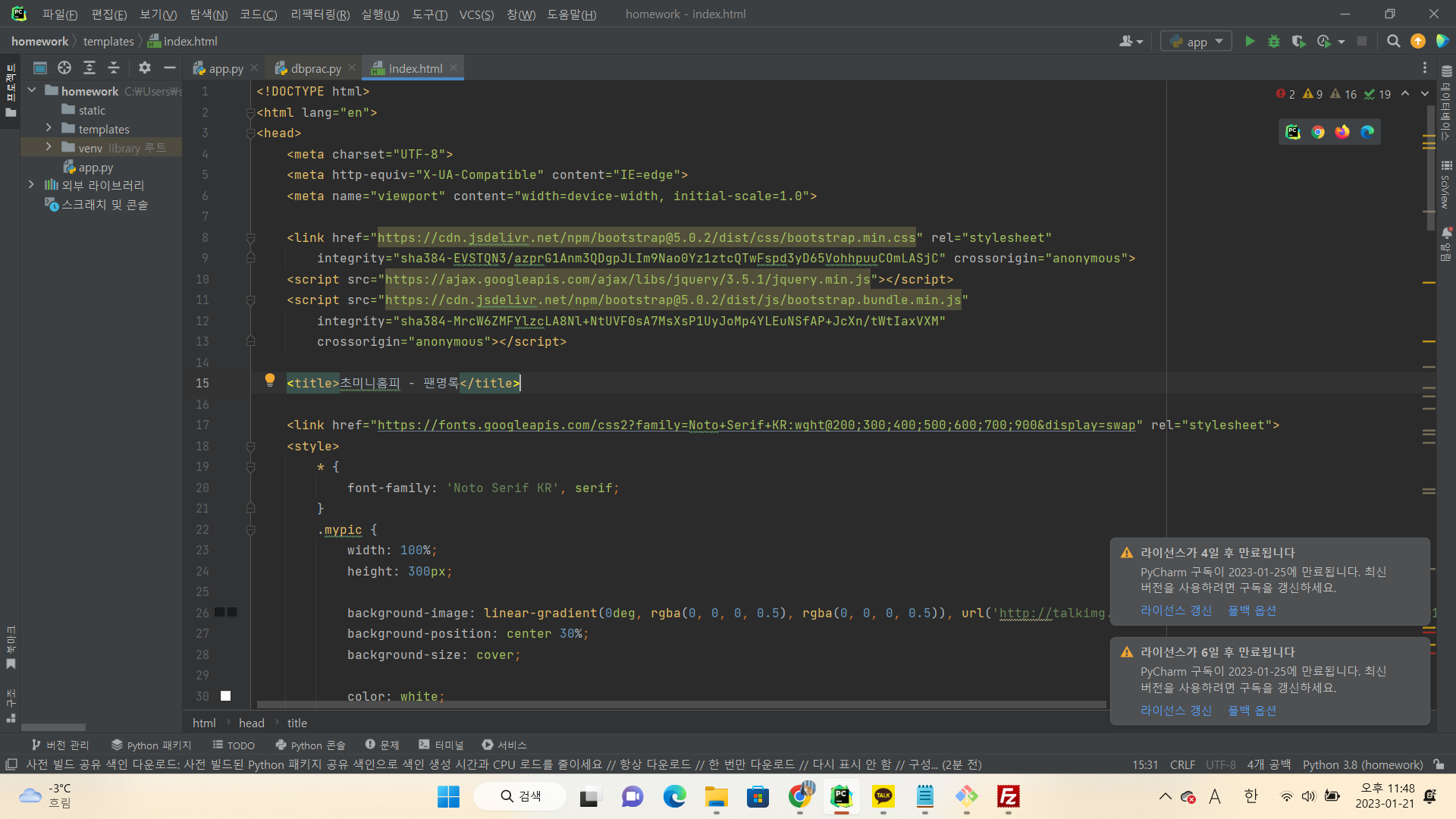Toggle the read-only lock in status bar

point(1439,764)
